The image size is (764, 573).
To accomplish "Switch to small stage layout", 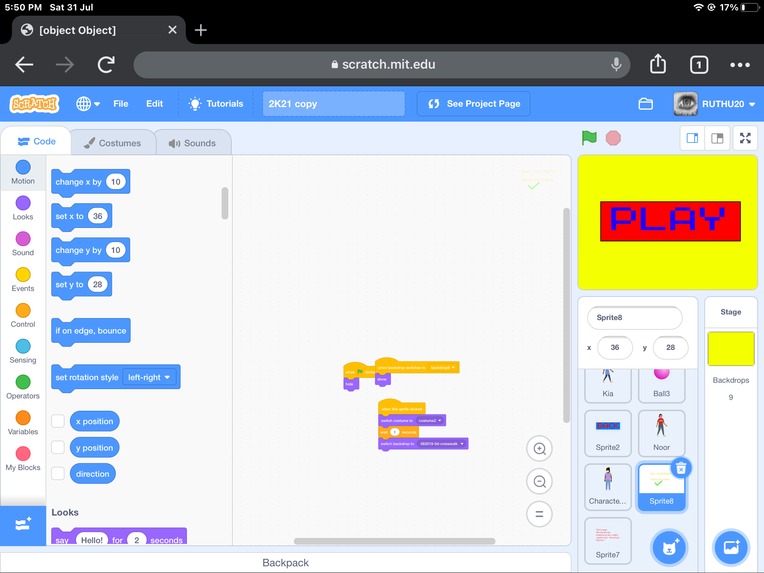I will (692, 138).
